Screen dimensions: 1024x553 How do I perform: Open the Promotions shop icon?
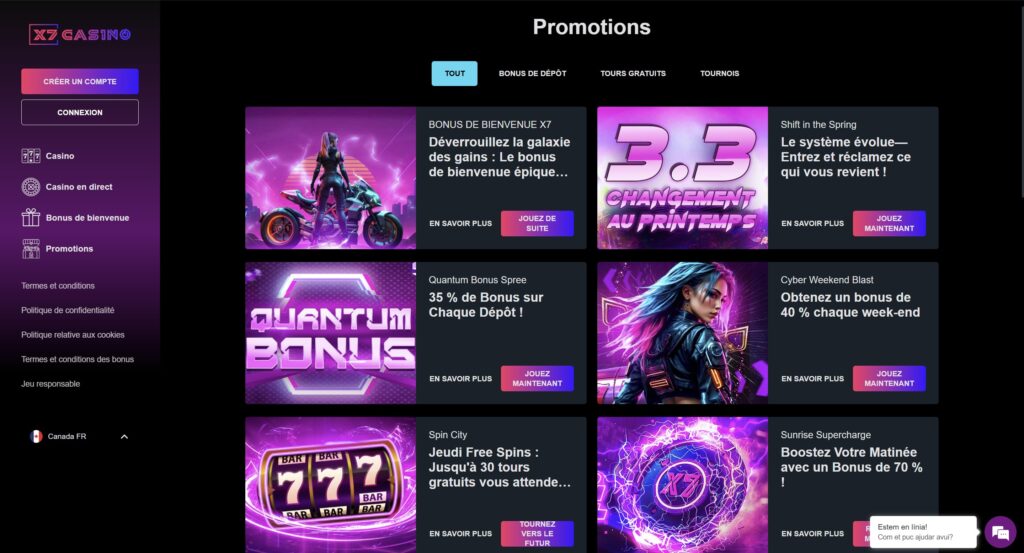(31, 249)
